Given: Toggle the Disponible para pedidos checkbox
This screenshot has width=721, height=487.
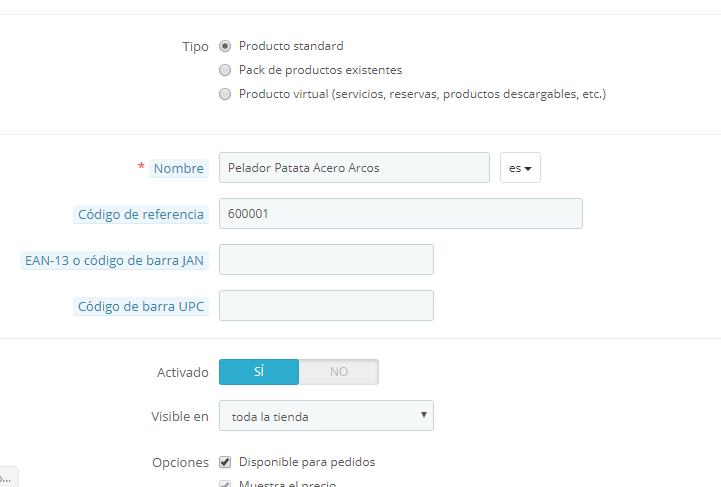Looking at the screenshot, I should (x=225, y=462).
